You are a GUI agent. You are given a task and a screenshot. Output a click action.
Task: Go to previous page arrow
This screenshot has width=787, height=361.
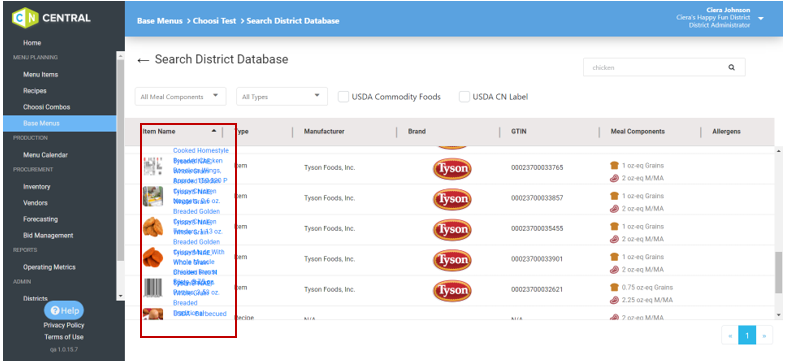coord(730,335)
